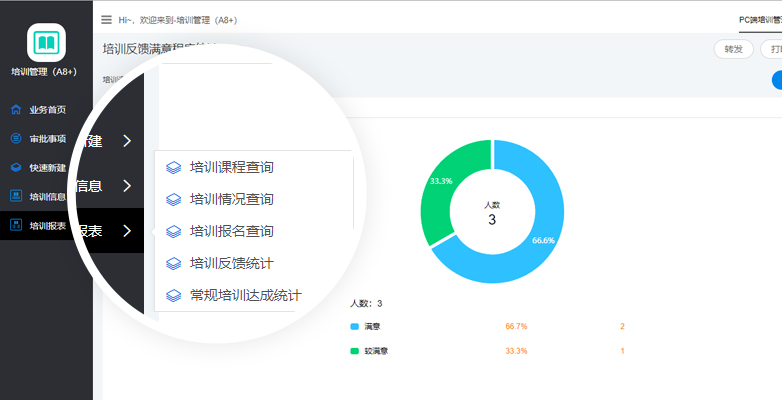Click the 培训管理 green book app logo

[x=46, y=43]
